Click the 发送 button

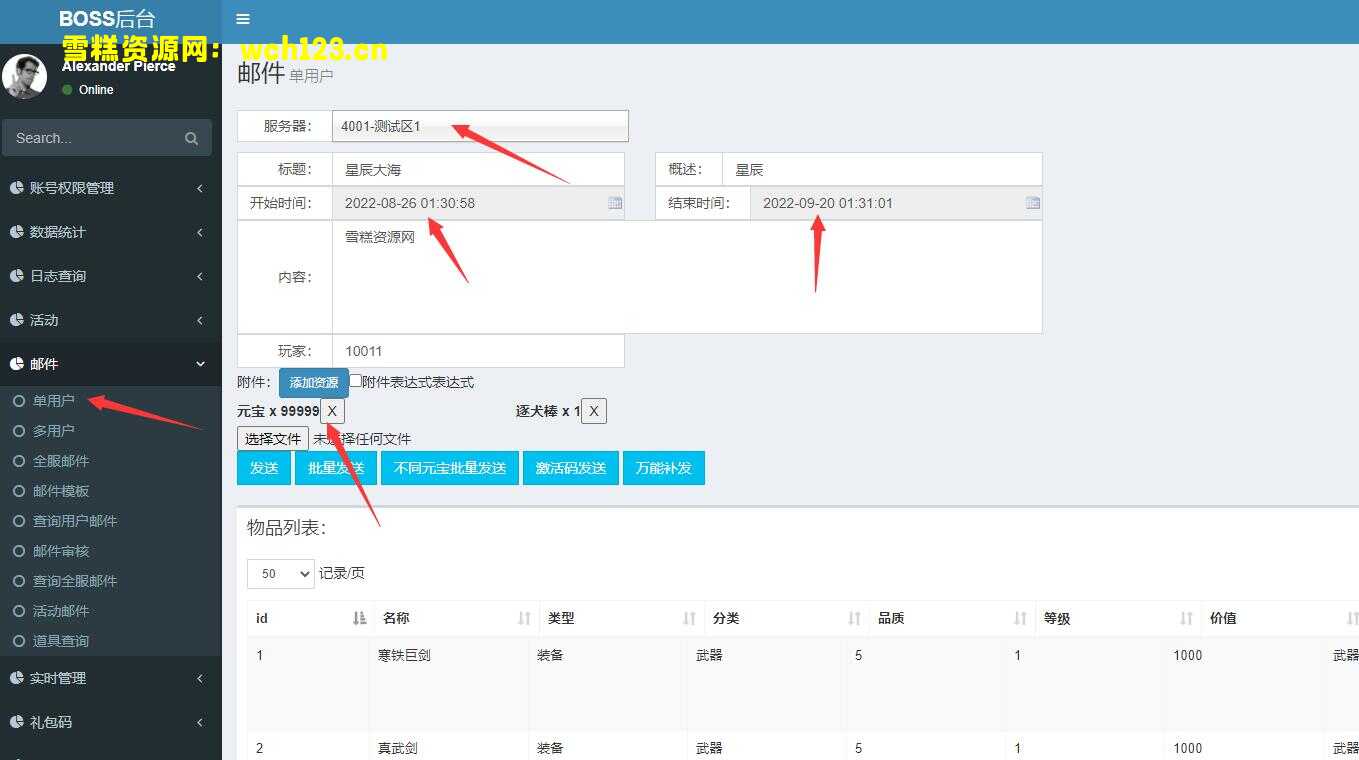tap(263, 467)
